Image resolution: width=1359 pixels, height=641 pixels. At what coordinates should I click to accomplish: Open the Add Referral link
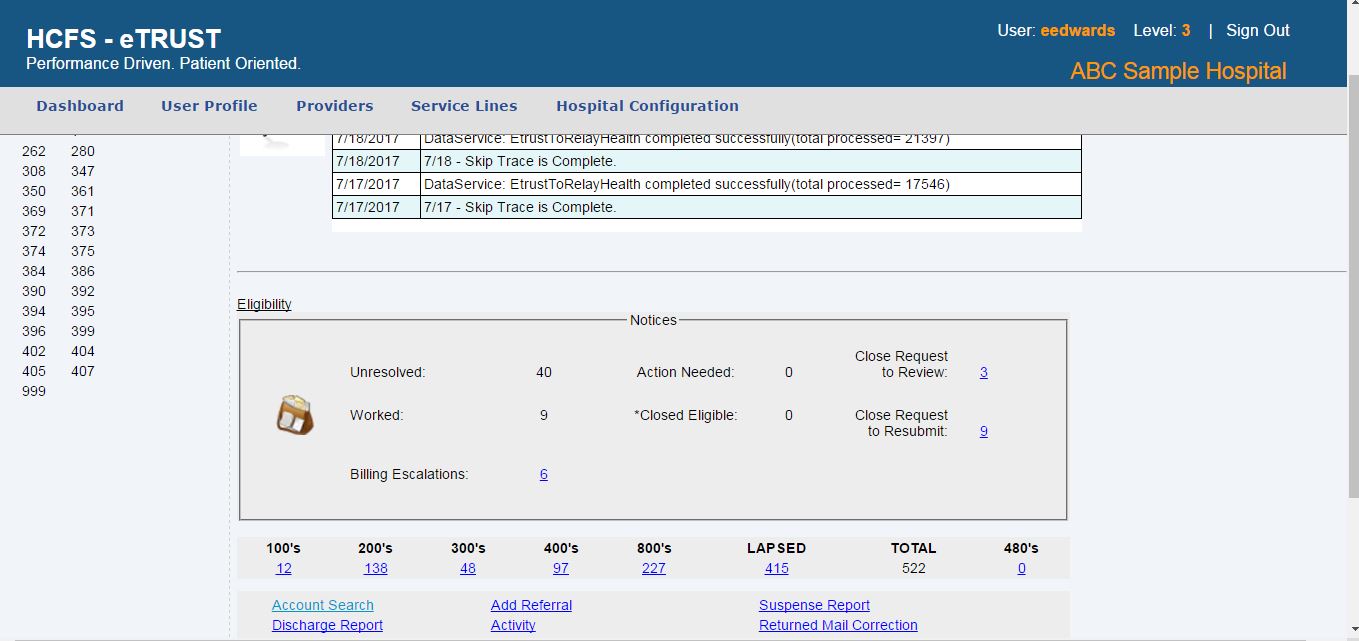[x=531, y=605]
